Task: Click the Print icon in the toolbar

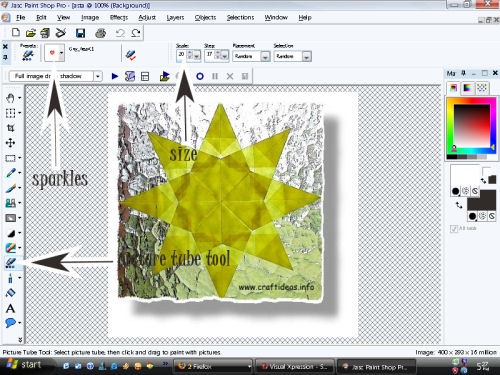Action: tap(100, 33)
